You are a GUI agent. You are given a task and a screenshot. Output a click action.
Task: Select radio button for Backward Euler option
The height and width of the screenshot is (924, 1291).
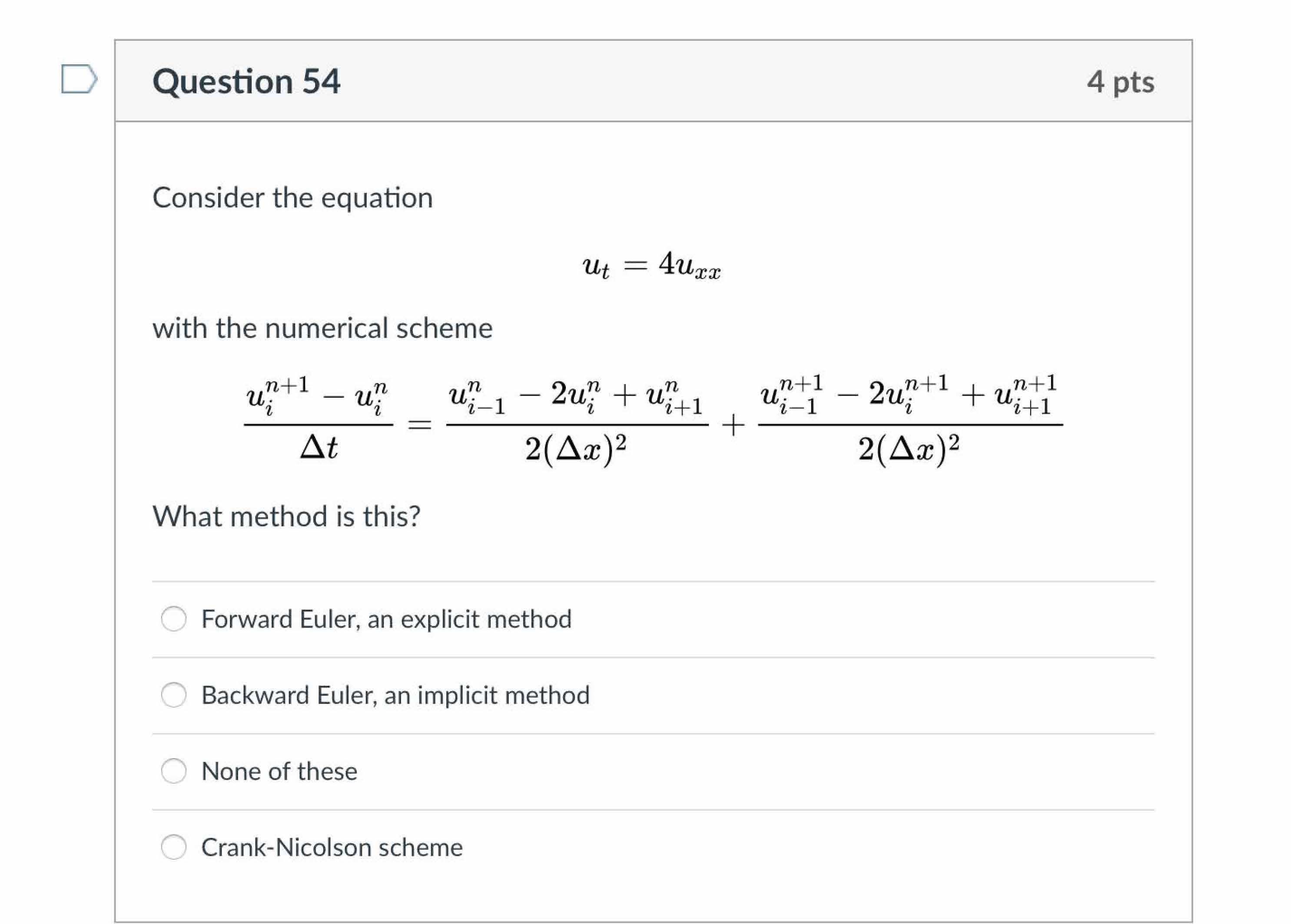pyautogui.click(x=173, y=695)
